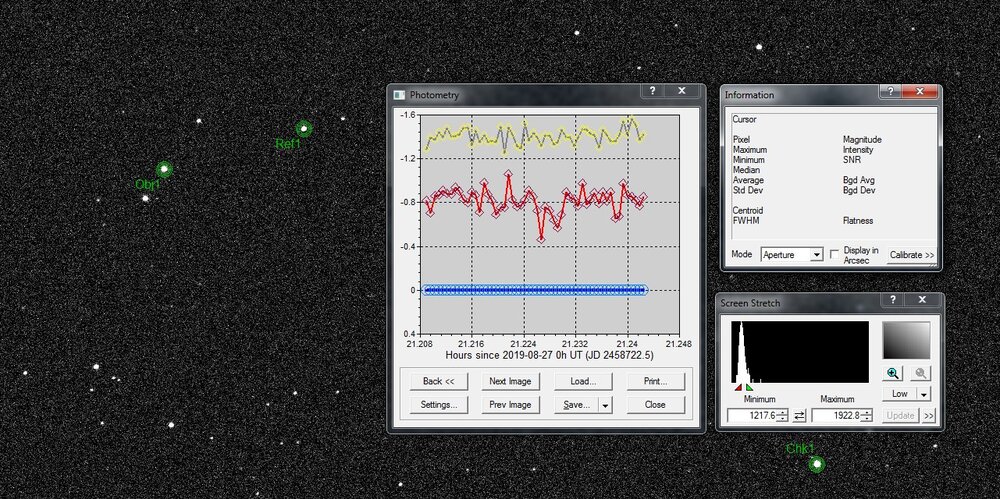
Task: Click the swap min/max arrows button
Action: [800, 415]
